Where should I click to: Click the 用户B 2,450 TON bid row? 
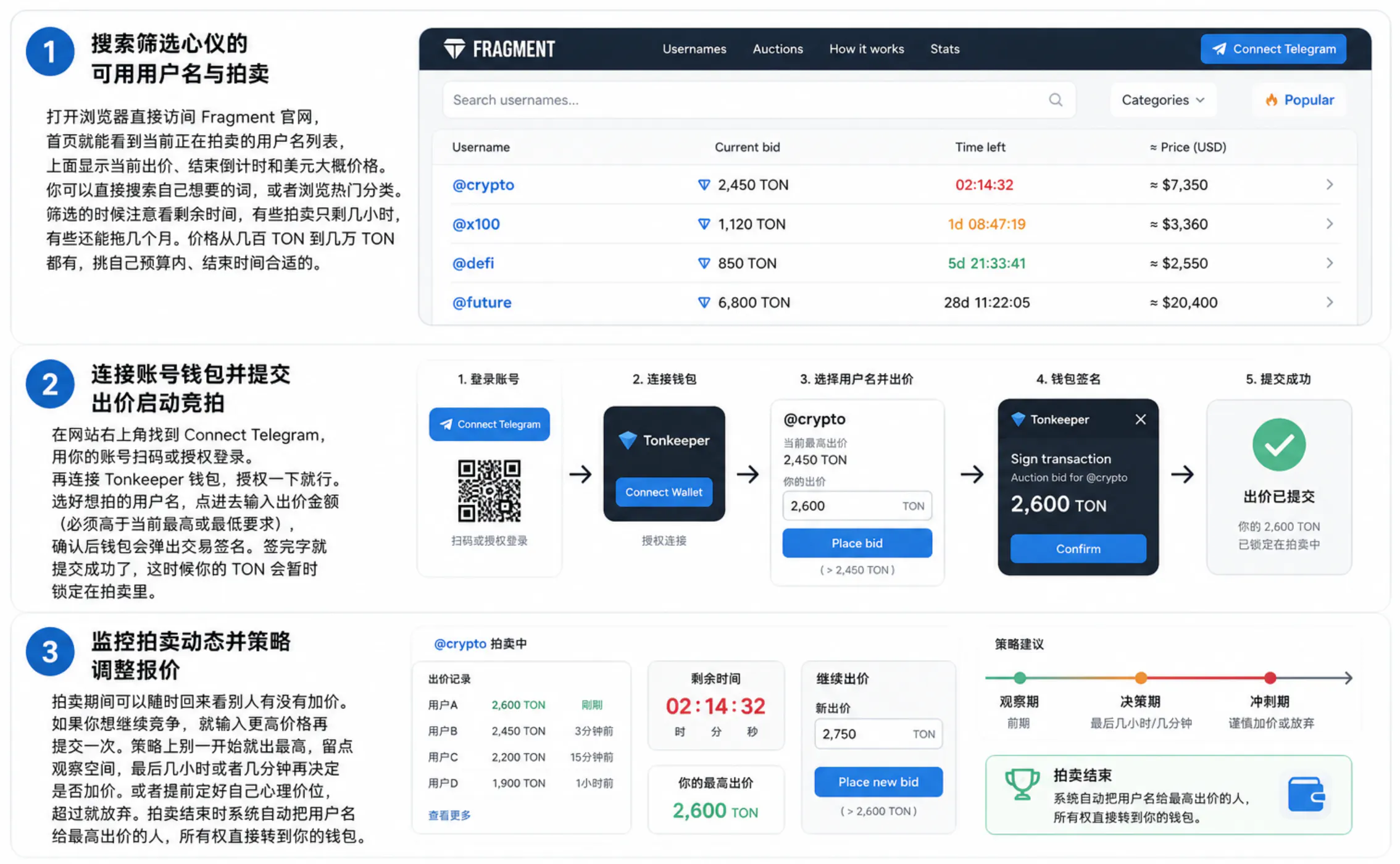(520, 731)
